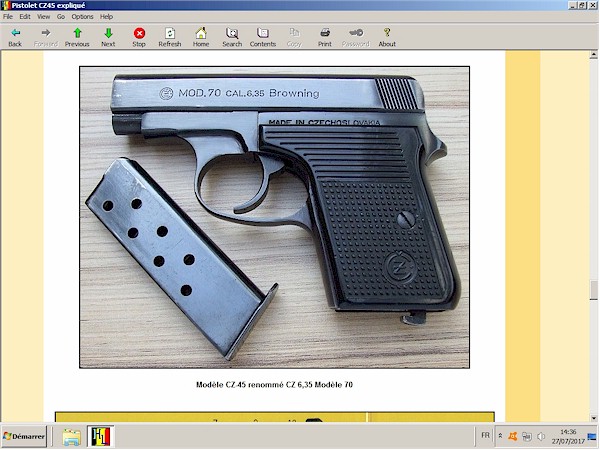Open the file explorer taskbar icon
This screenshot has width=600, height=450.
tap(72, 437)
